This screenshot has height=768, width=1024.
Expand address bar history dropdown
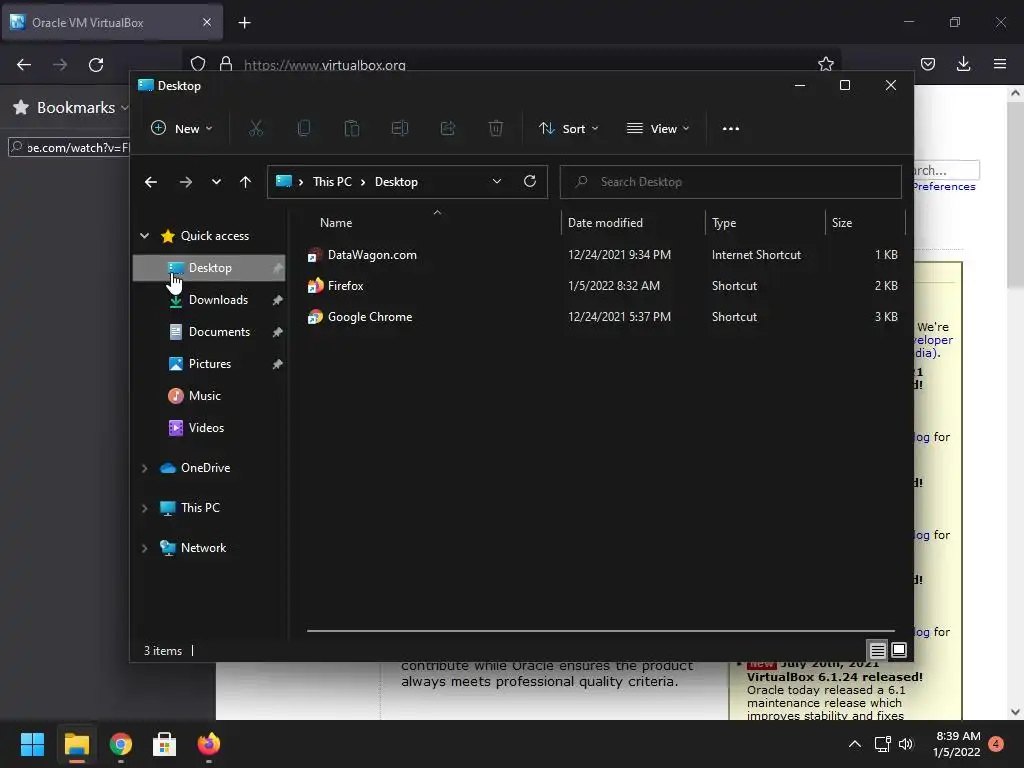(497, 182)
